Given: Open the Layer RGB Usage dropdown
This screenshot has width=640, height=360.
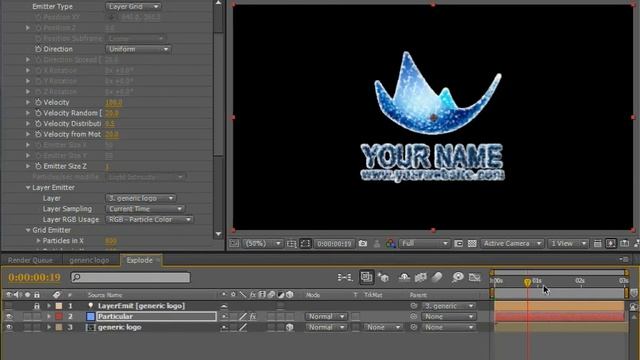Looking at the screenshot, I should [149, 219].
